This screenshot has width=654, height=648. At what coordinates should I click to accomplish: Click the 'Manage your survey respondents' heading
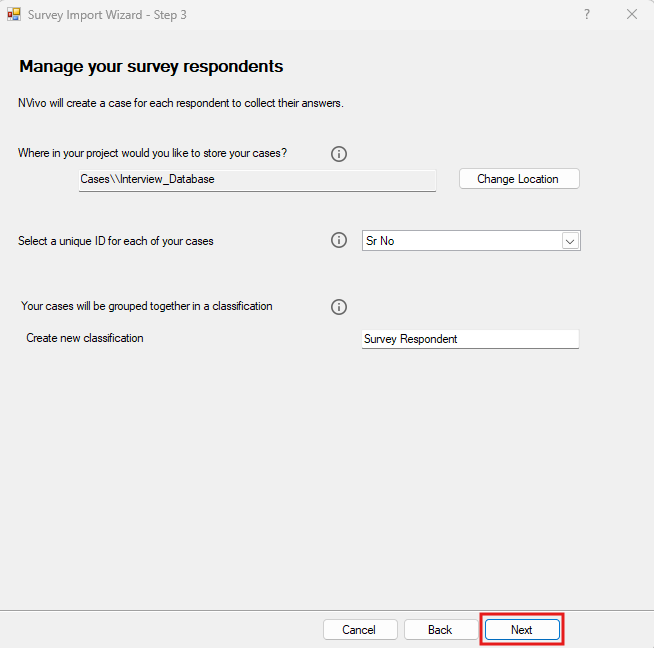tap(151, 67)
